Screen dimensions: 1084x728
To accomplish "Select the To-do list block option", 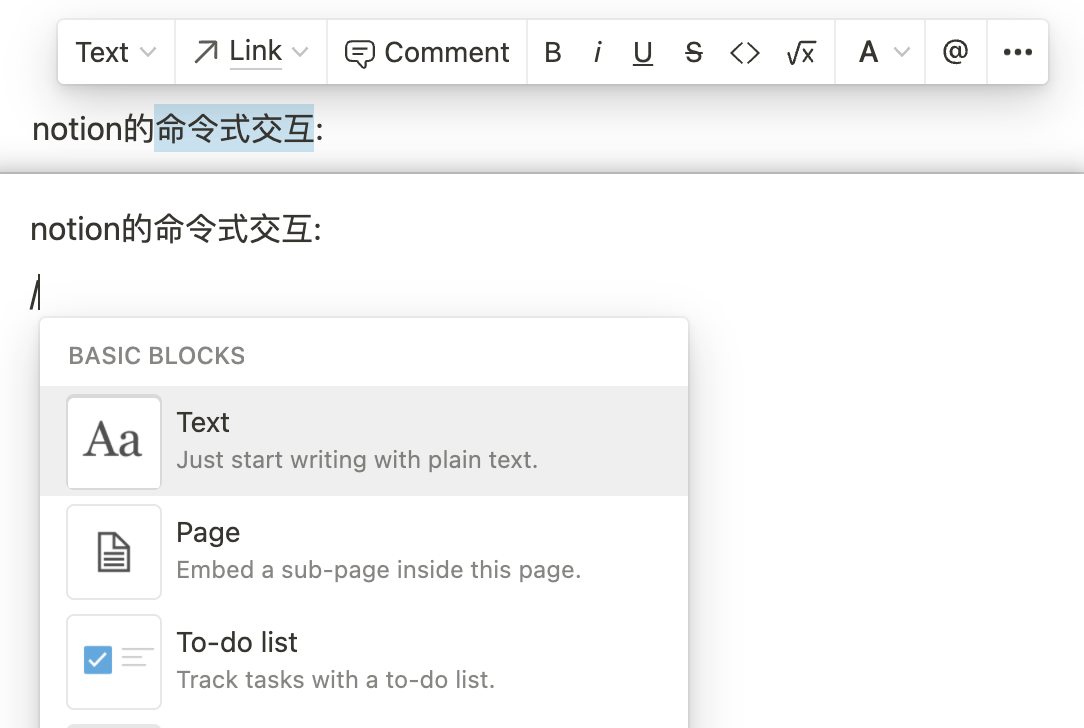I will [364, 661].
